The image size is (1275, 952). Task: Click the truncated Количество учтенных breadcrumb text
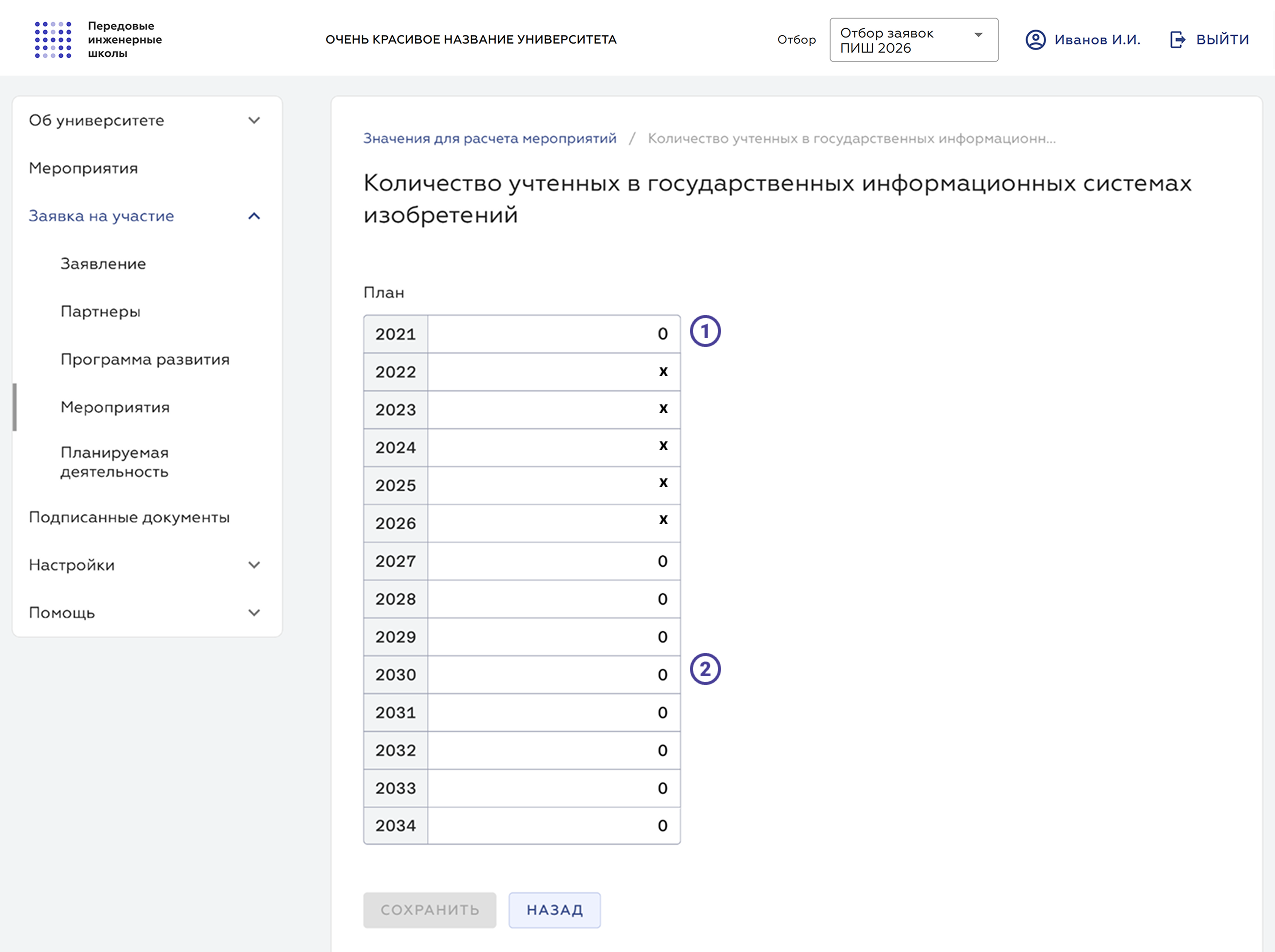[852, 138]
